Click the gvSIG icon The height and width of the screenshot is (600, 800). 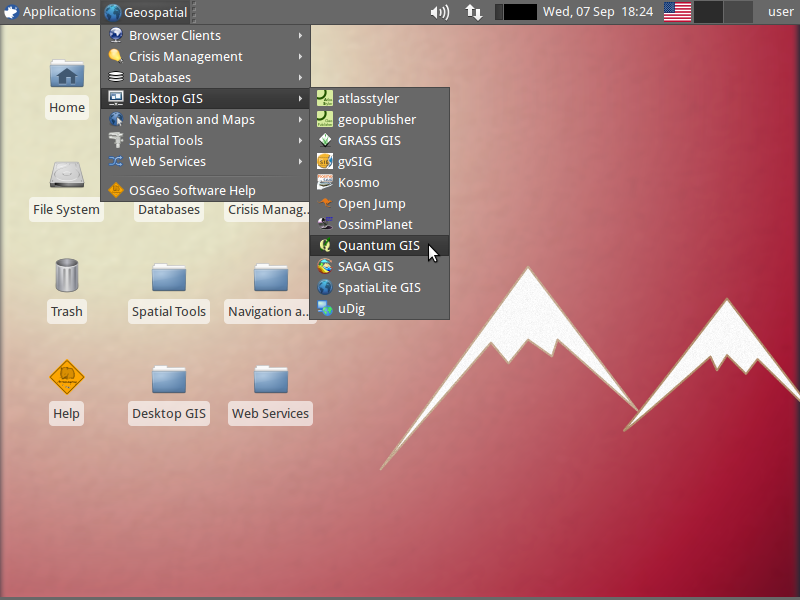coord(324,161)
